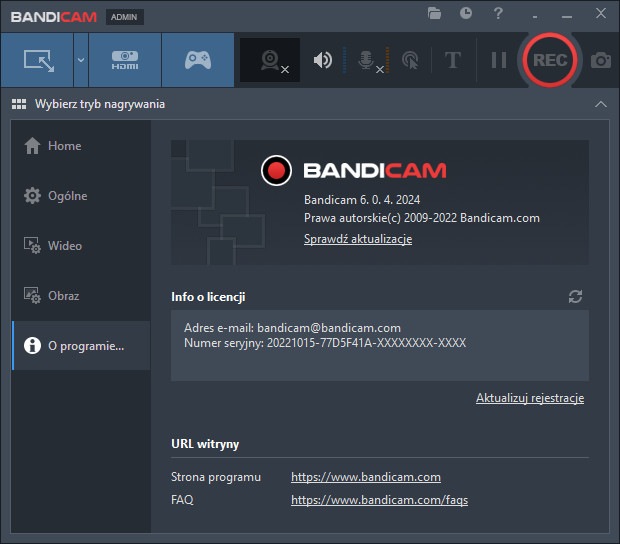Open the Home tab
Viewport: 620px width, 544px height.
pos(81,146)
